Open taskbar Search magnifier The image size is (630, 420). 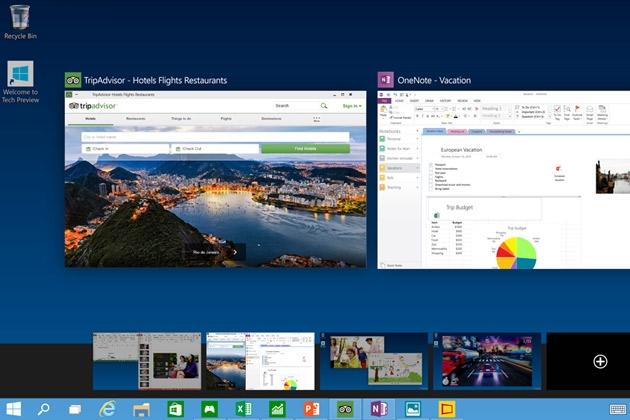[x=43, y=409]
